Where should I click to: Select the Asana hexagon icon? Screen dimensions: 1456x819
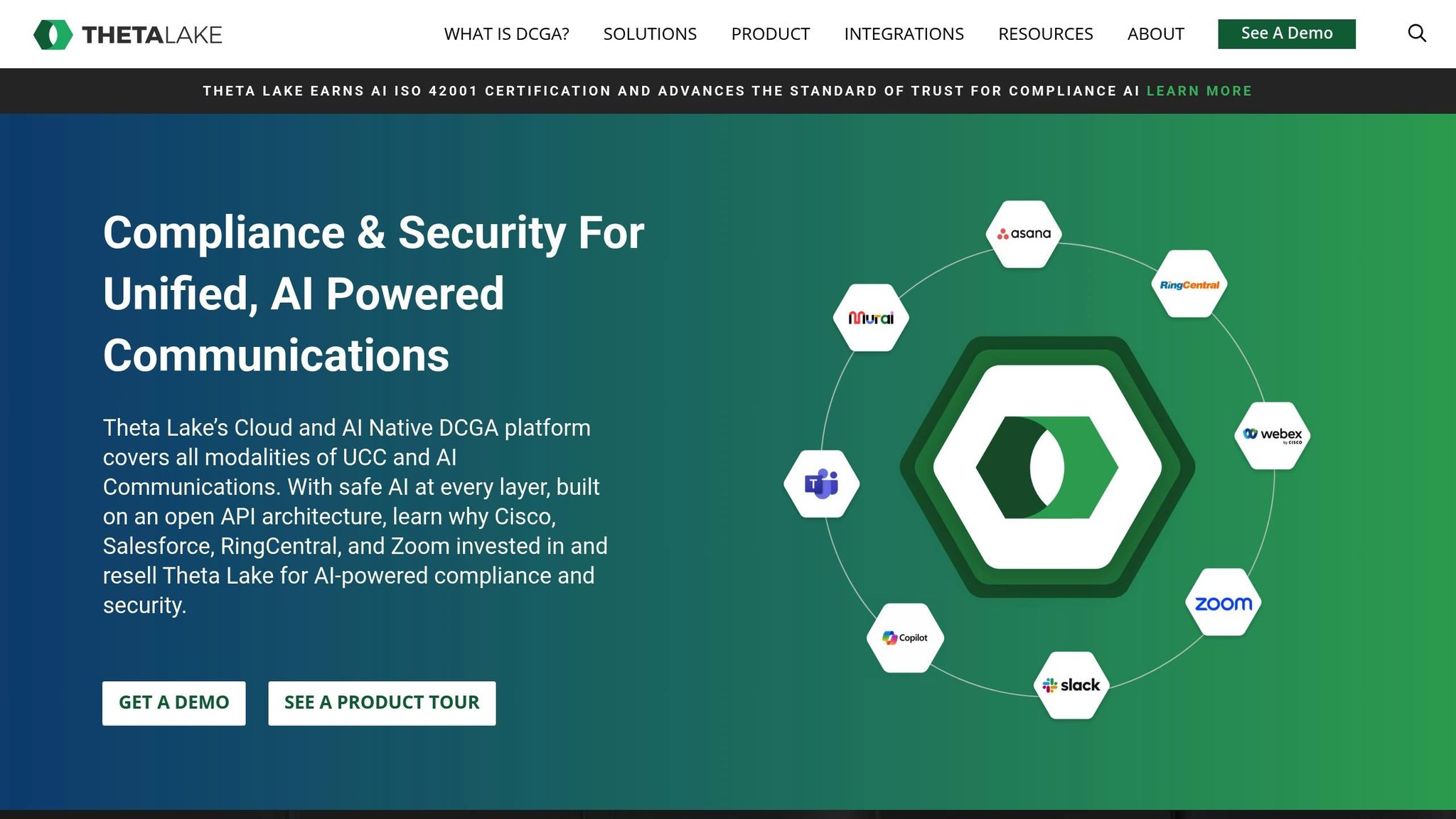click(1024, 234)
